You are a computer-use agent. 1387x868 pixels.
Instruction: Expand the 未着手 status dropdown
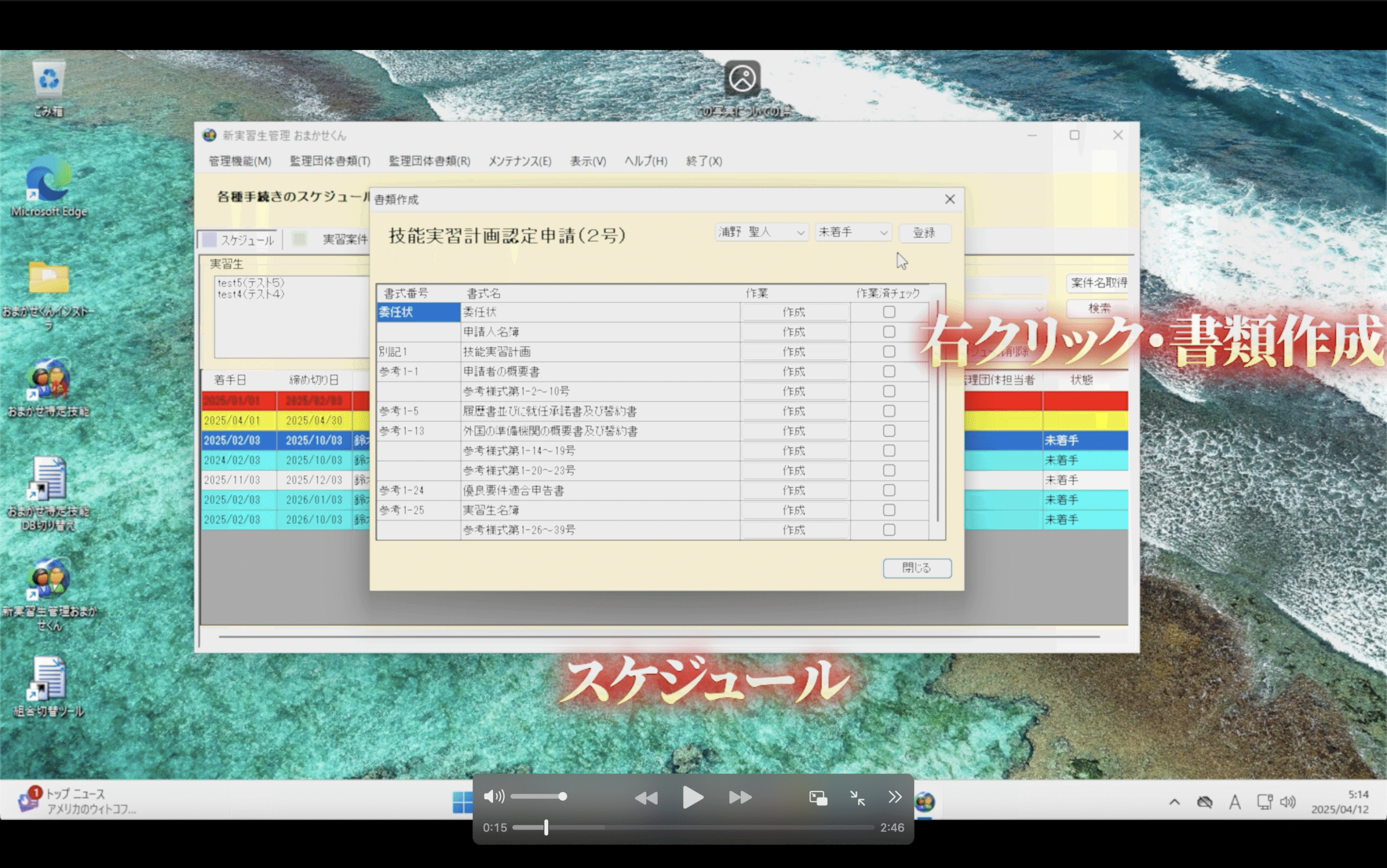coord(853,232)
